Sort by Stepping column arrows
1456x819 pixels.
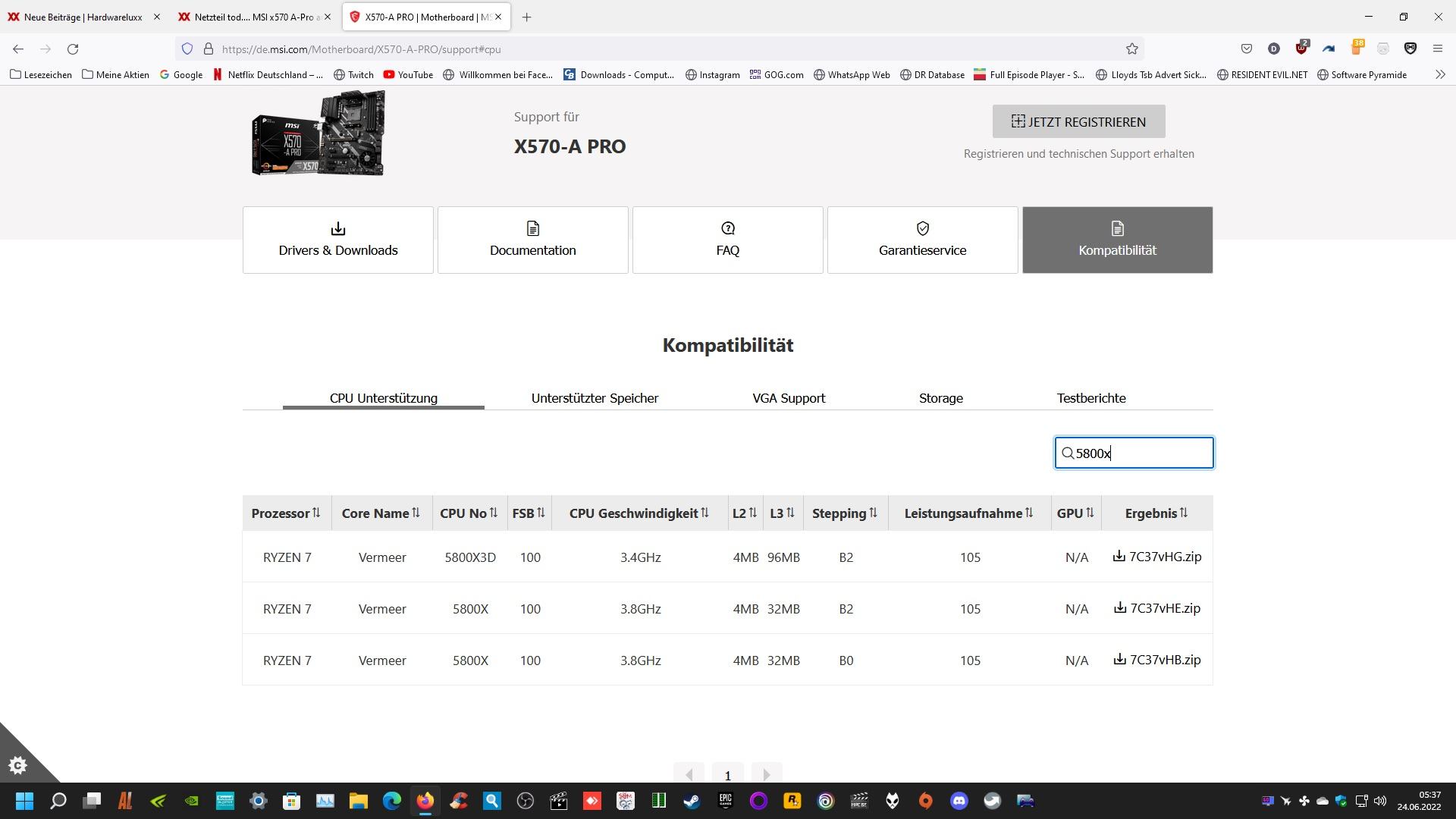(873, 513)
